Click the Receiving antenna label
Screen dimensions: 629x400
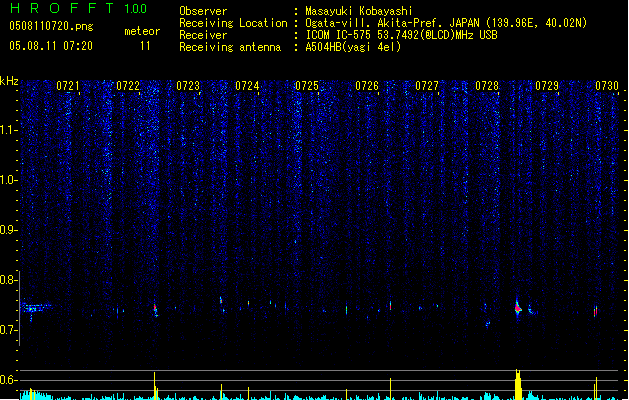tap(230, 47)
